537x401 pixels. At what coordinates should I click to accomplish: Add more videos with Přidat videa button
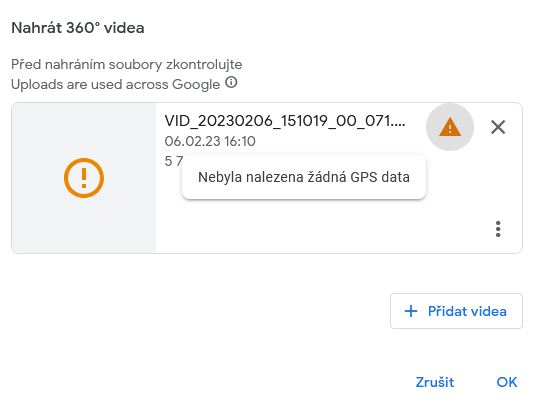(456, 311)
